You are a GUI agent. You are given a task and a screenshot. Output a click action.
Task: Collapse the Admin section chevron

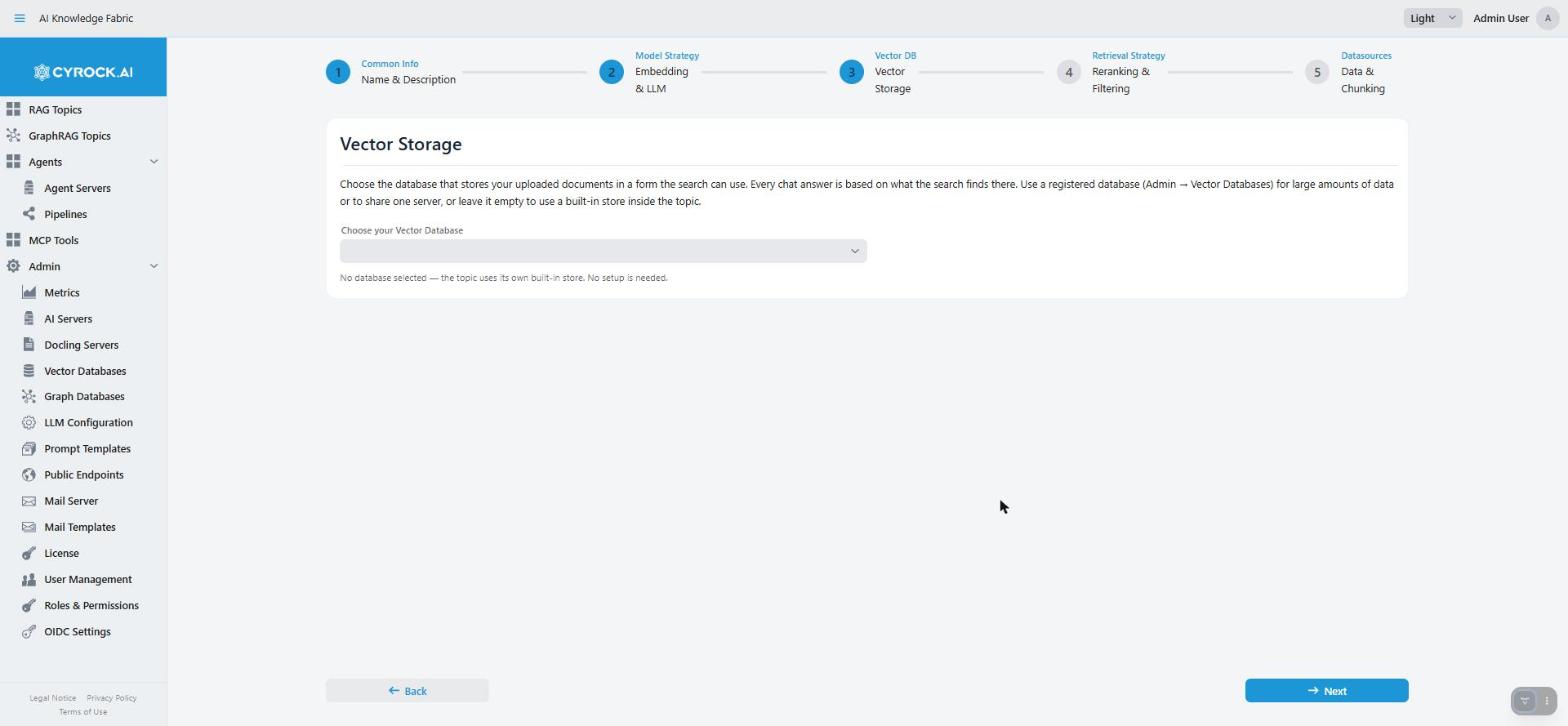154,266
